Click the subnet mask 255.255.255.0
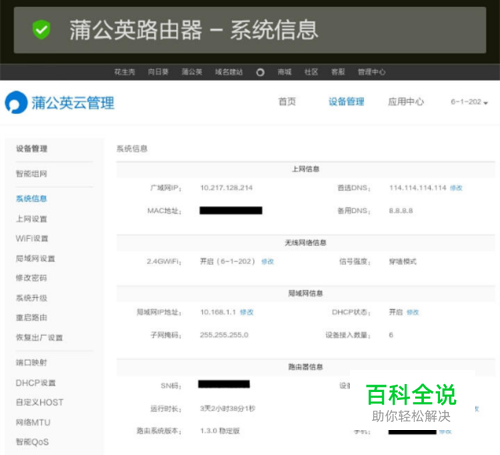Screen dimensions: 500x455 click(224, 335)
